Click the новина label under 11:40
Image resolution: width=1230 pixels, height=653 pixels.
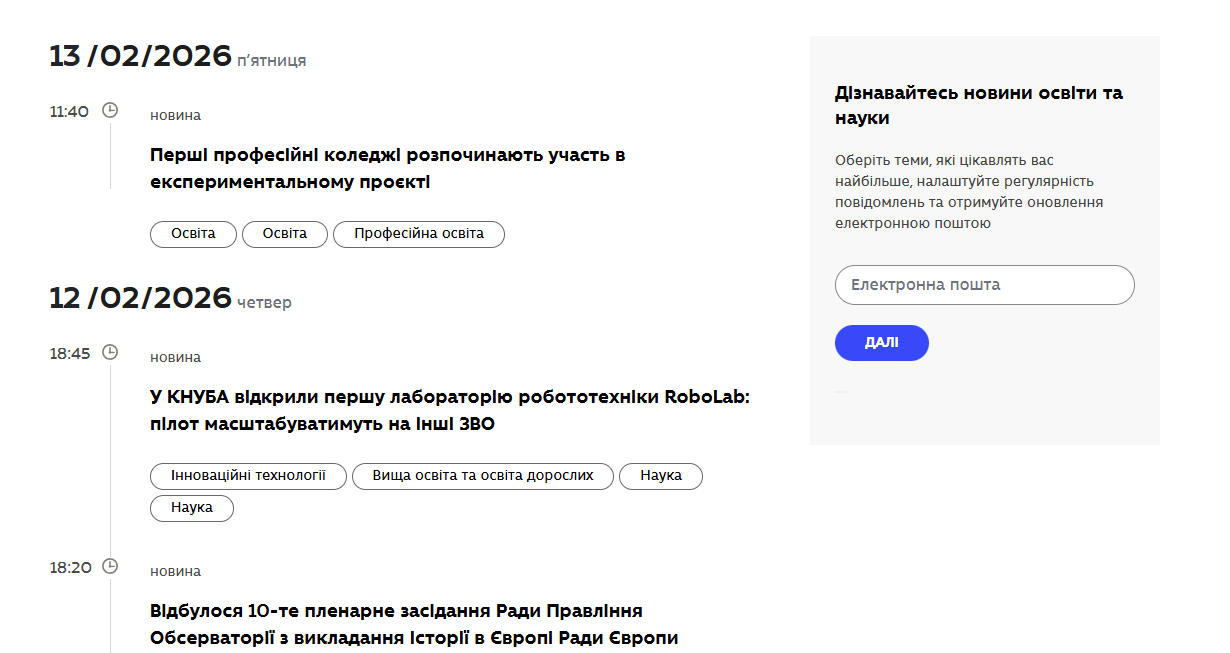point(175,115)
